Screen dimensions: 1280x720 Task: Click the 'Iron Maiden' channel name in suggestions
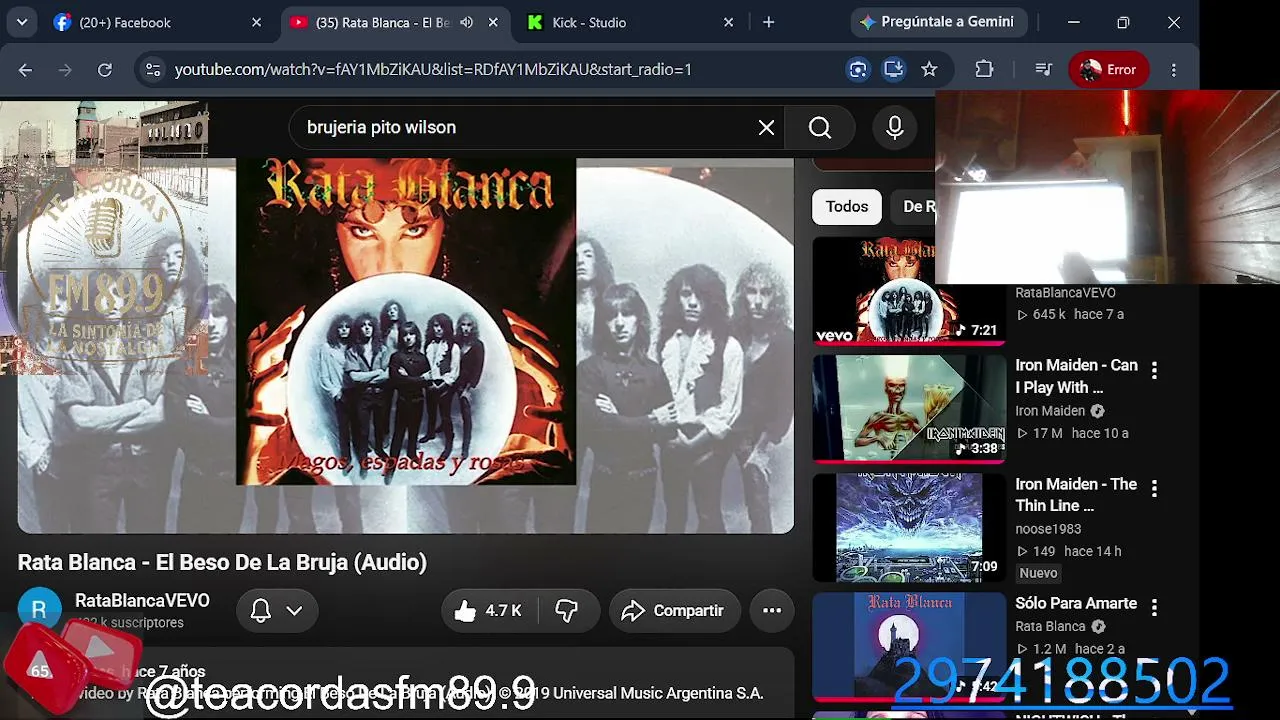coord(1050,411)
